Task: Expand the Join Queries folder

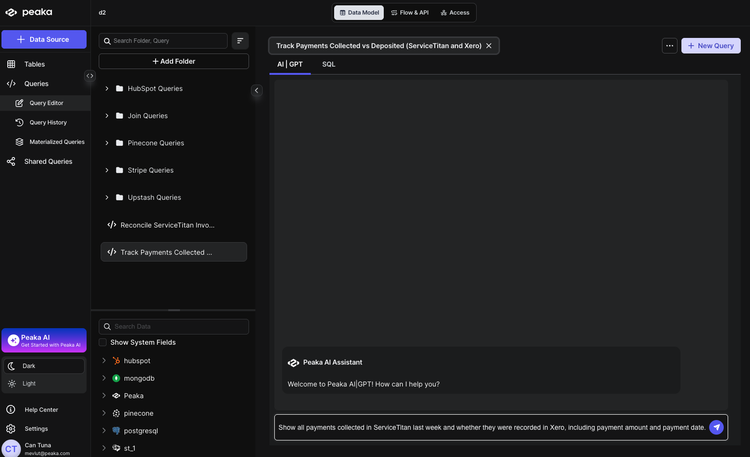Action: (107, 116)
